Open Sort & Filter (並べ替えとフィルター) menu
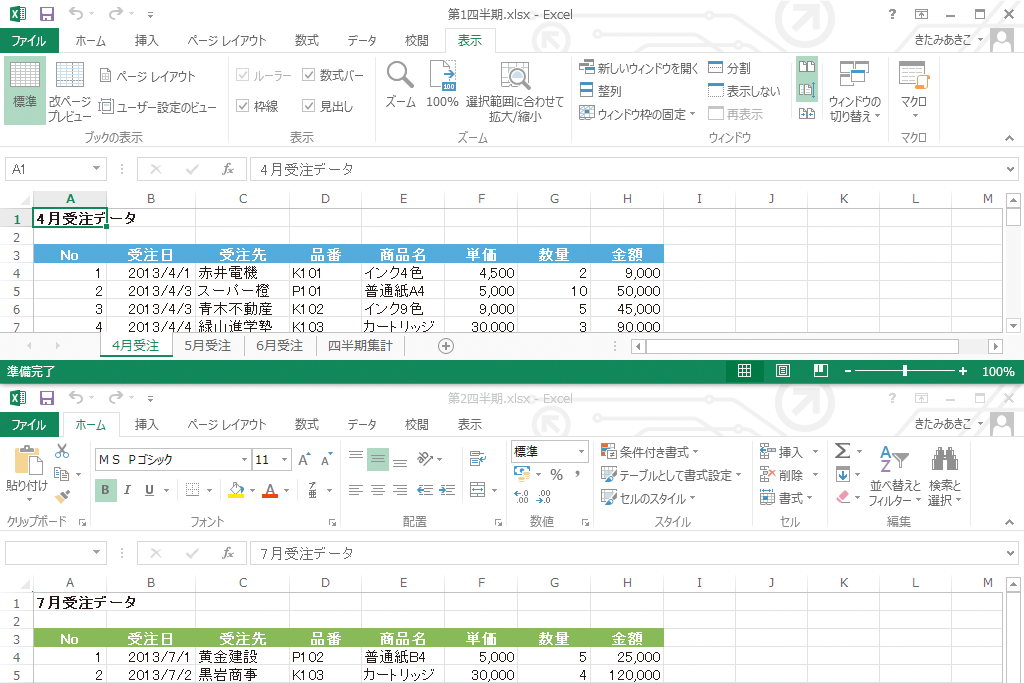1024x683 pixels. (895, 475)
